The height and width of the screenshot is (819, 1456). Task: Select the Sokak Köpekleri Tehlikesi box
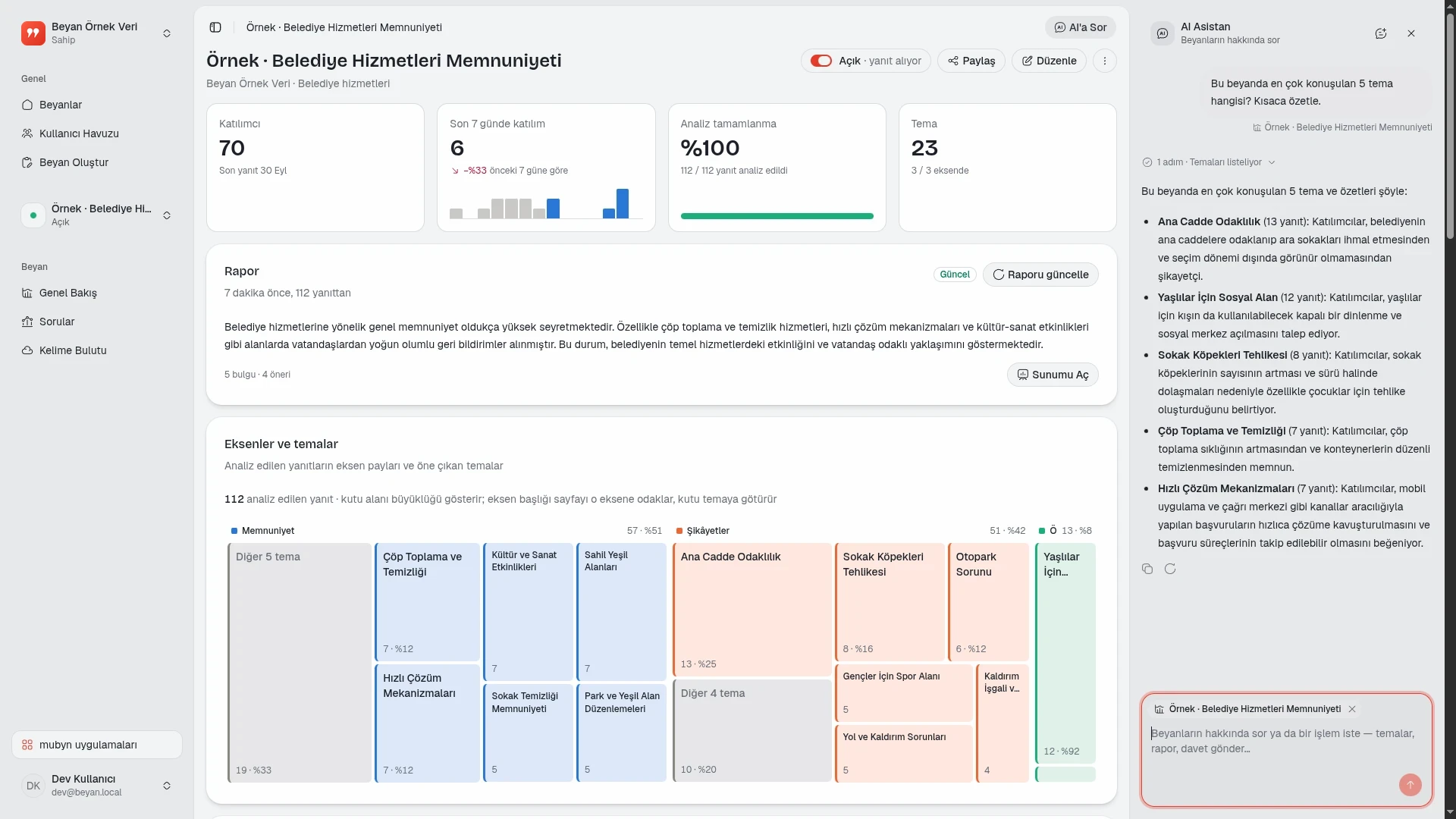tap(890, 602)
